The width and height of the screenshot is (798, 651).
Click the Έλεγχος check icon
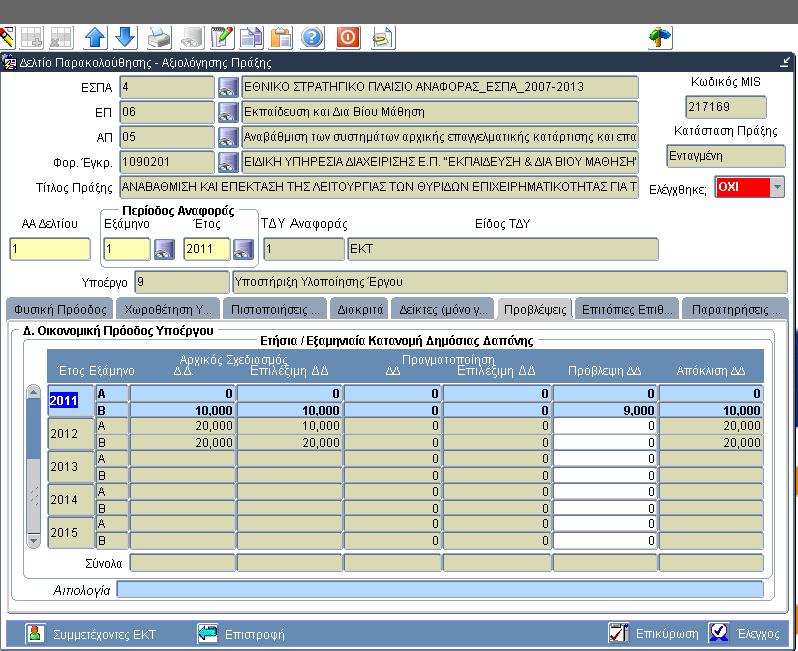(719, 633)
